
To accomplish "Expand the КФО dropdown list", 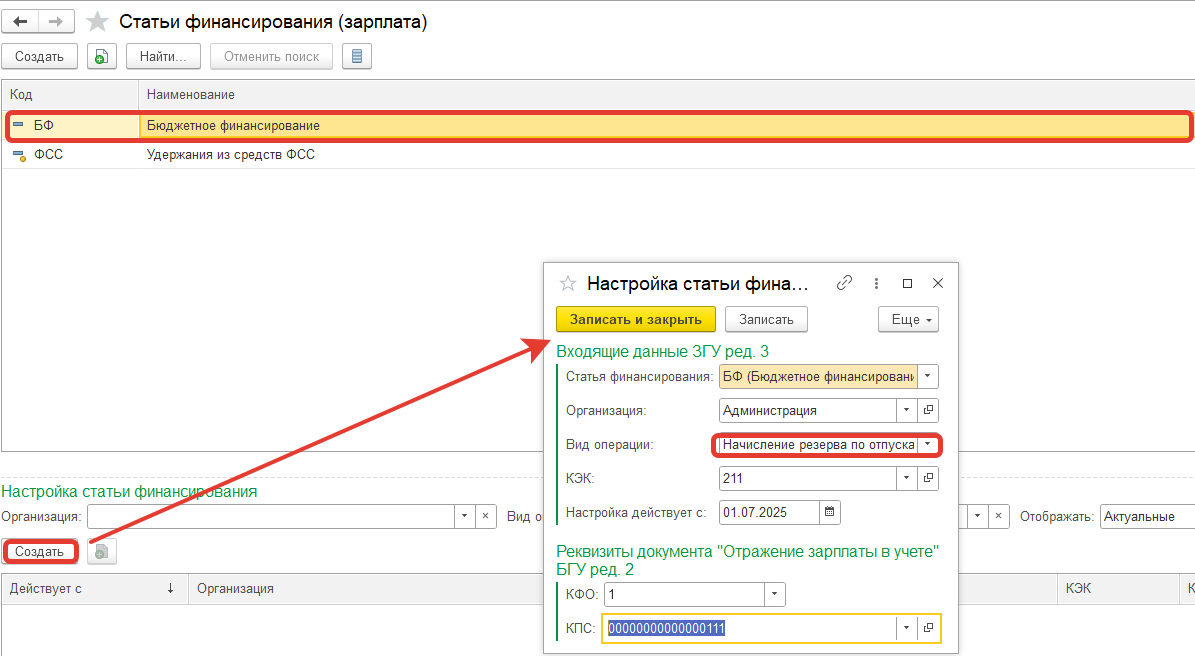I will pyautogui.click(x=774, y=594).
